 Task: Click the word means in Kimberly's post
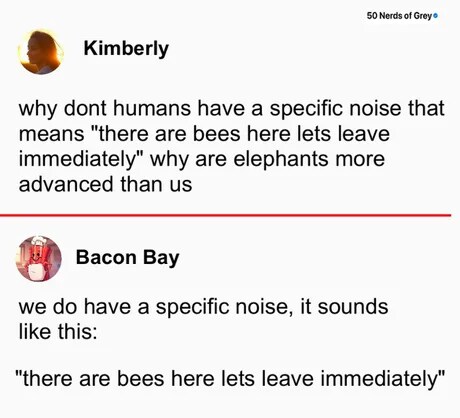tap(52, 134)
